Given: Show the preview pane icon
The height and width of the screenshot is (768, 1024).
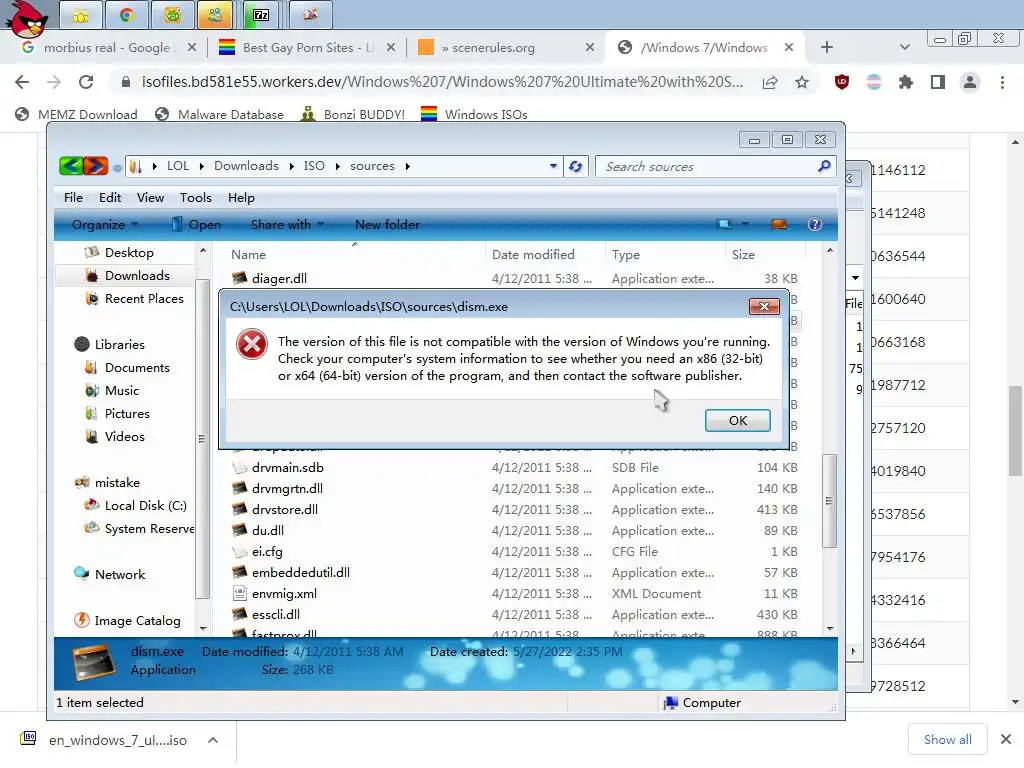Looking at the screenshot, I should pyautogui.click(x=779, y=224).
